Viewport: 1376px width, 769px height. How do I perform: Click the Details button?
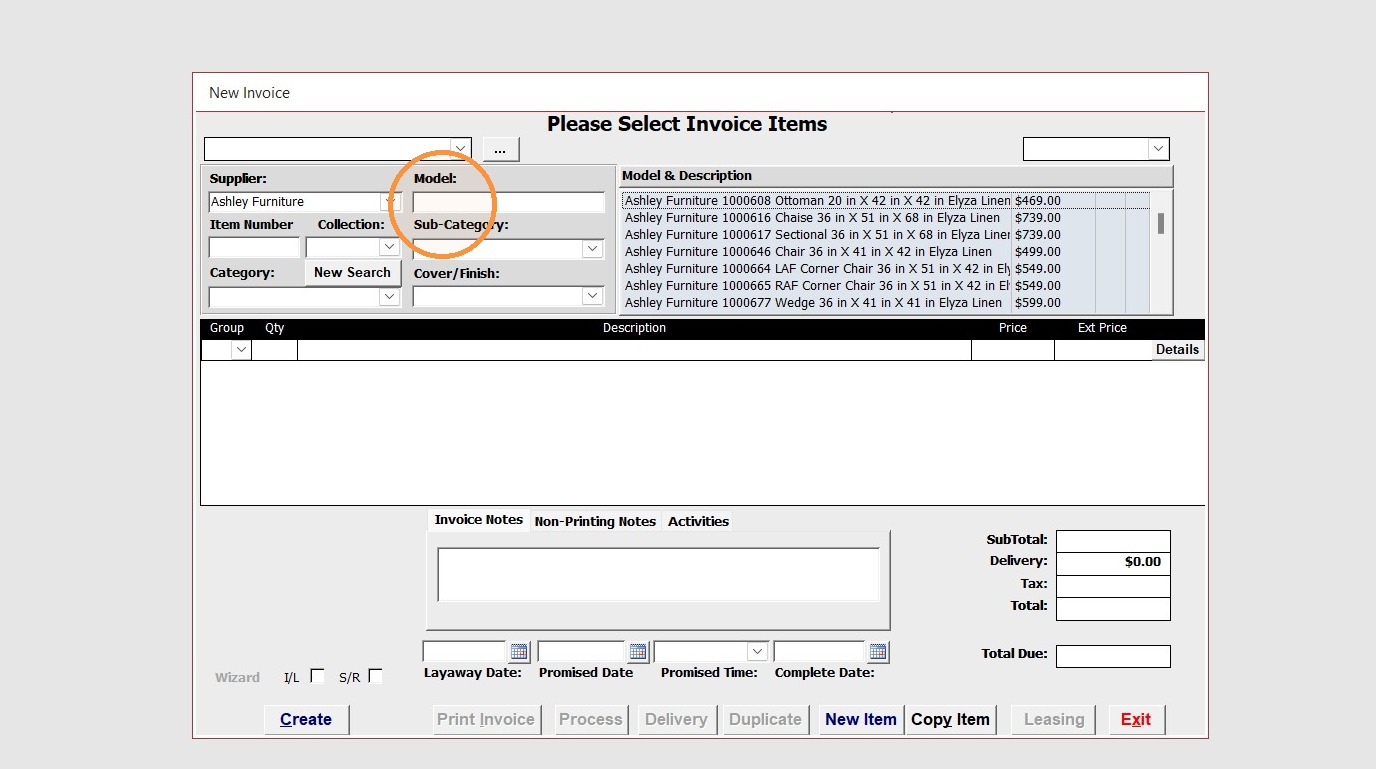[1177, 350]
